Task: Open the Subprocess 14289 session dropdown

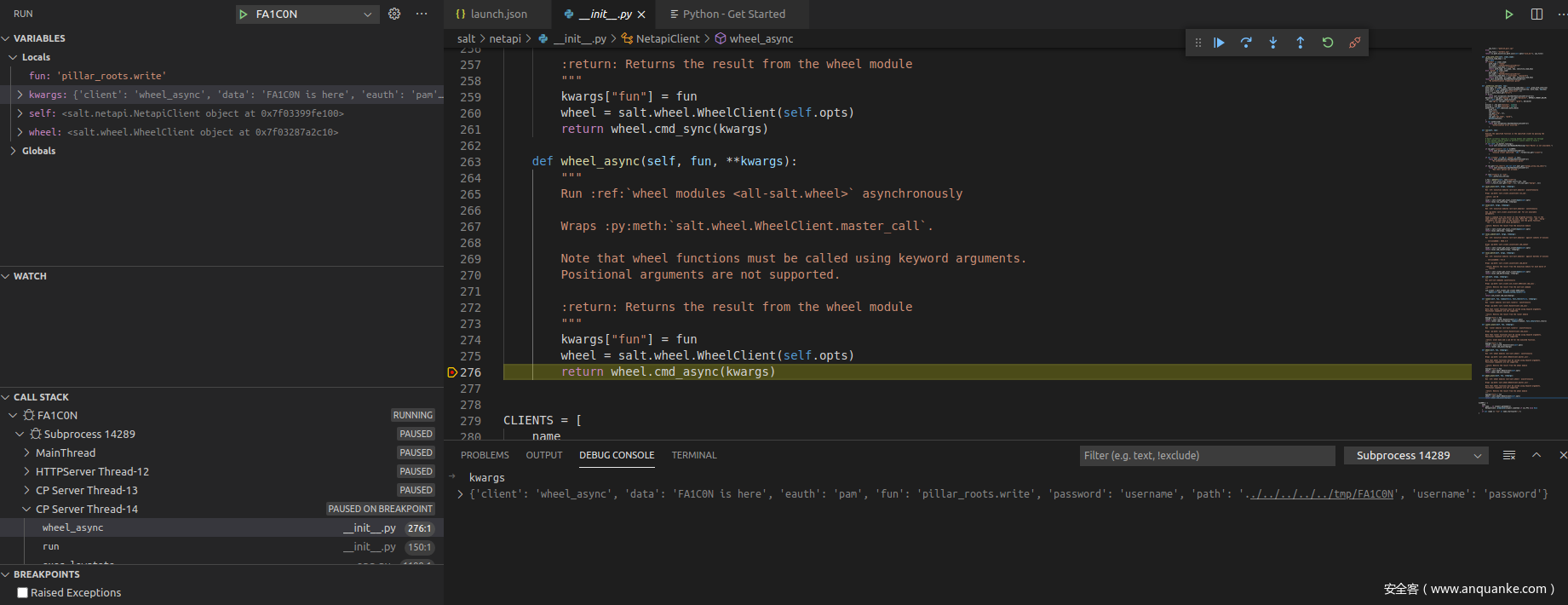Action: coord(1416,456)
